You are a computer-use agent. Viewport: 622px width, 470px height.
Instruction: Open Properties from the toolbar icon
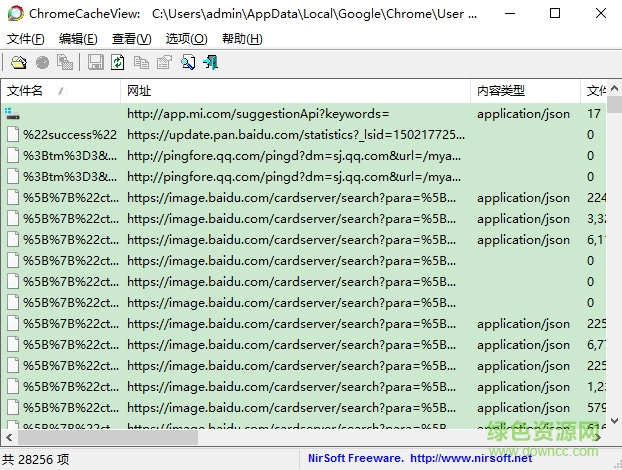pyautogui.click(x=164, y=63)
